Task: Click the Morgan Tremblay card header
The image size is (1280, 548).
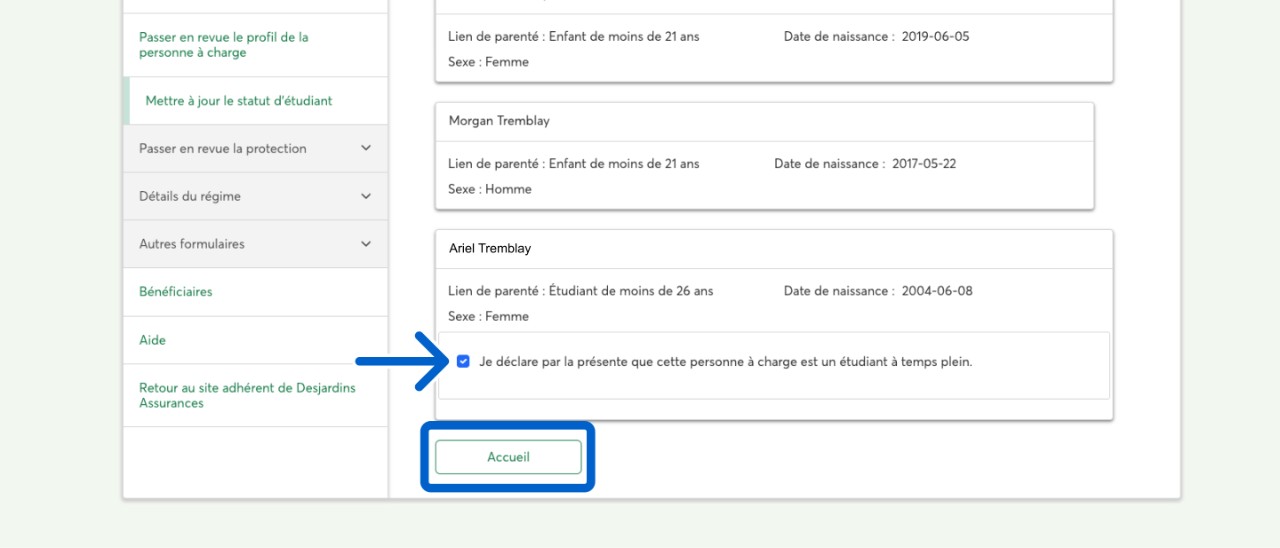Action: click(x=499, y=121)
